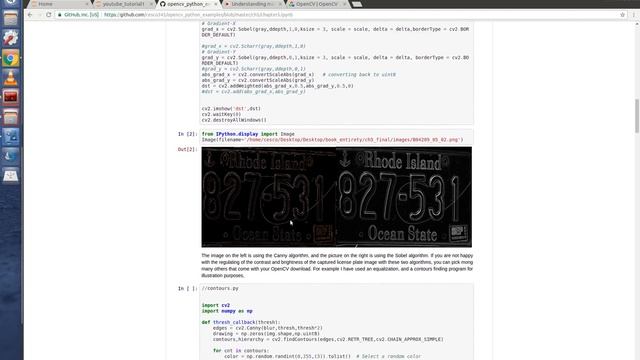Click the page vertical scrollbar thumb
Screen dimensions: 640x360
(636, 116)
